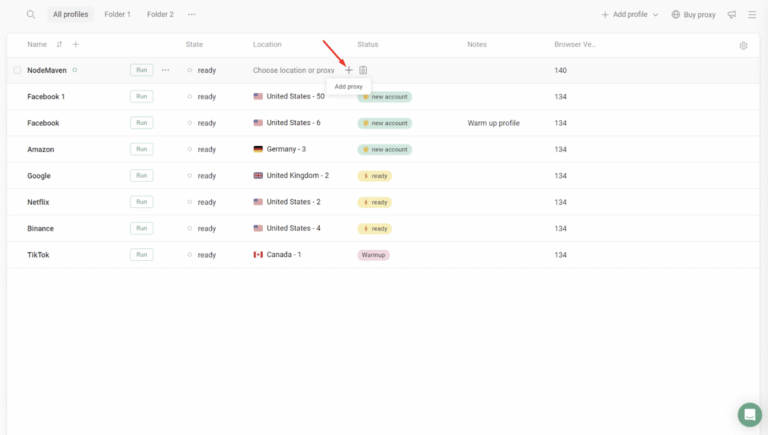Open the table column settings gear

(743, 45)
